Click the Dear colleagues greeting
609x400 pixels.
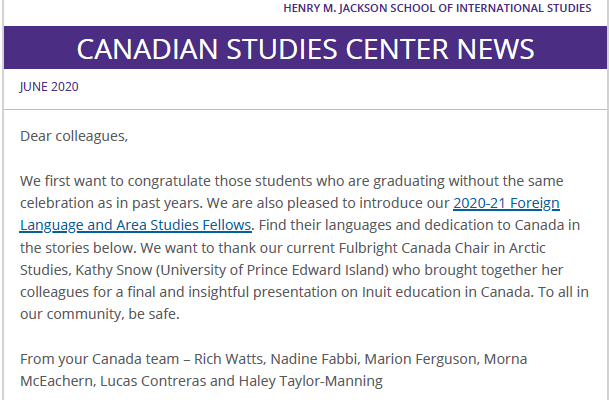(x=74, y=136)
